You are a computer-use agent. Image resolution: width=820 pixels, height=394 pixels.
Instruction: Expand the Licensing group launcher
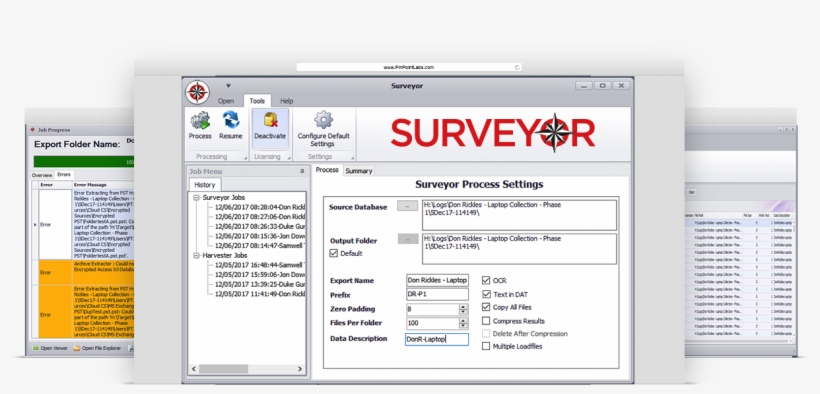click(x=288, y=157)
